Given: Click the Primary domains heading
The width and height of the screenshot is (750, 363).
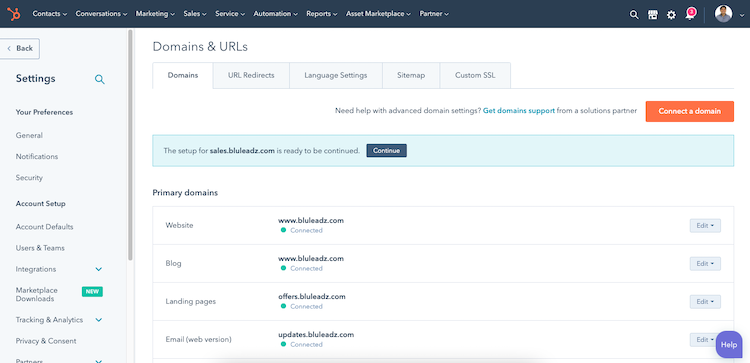Looking at the screenshot, I should click(x=185, y=193).
